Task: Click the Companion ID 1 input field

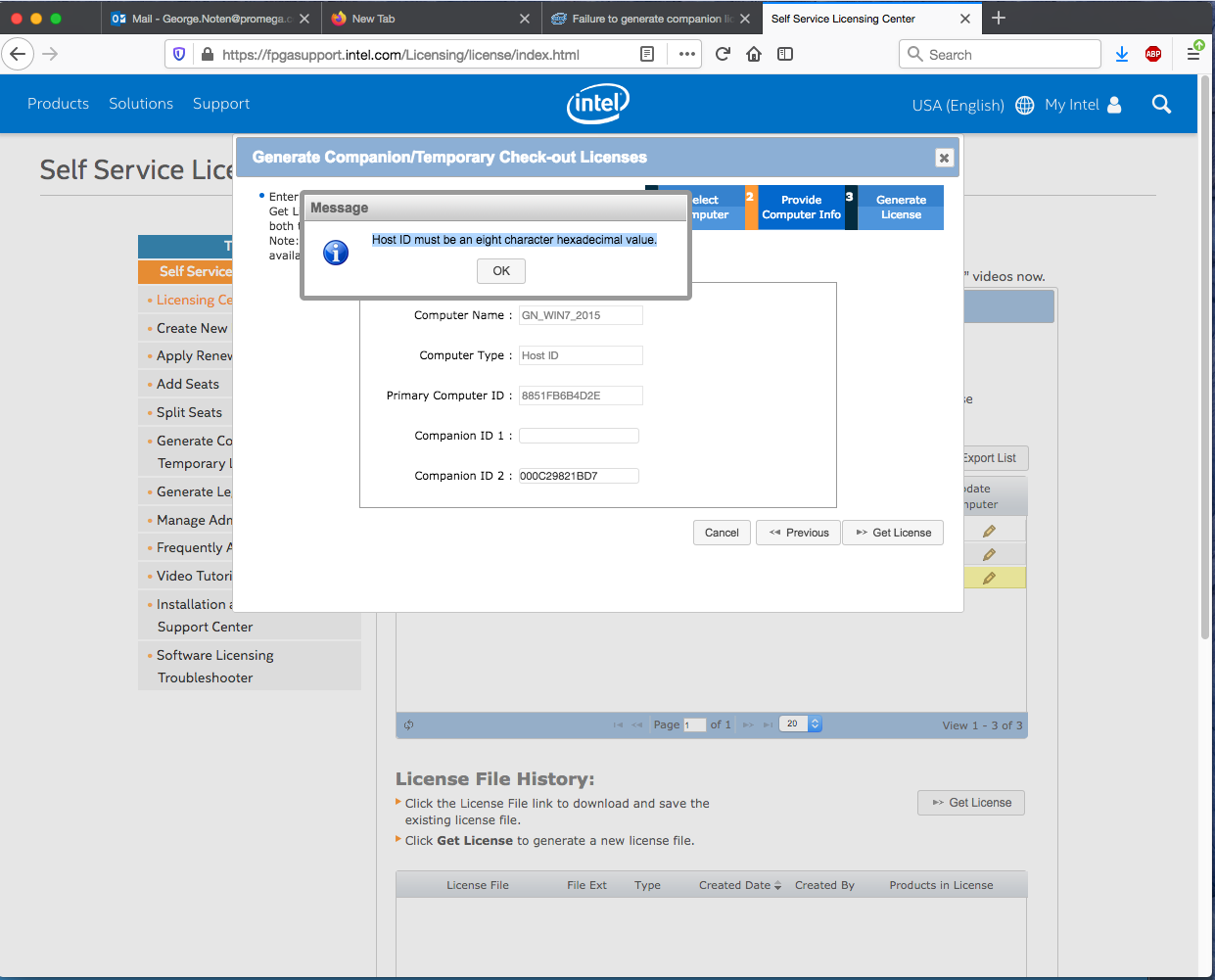Action: (579, 436)
